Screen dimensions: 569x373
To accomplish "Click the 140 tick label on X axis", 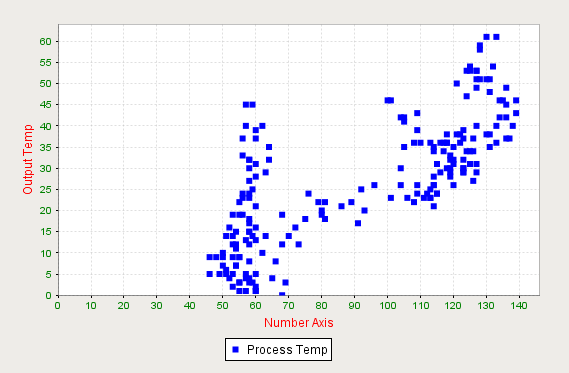I will tap(519, 306).
